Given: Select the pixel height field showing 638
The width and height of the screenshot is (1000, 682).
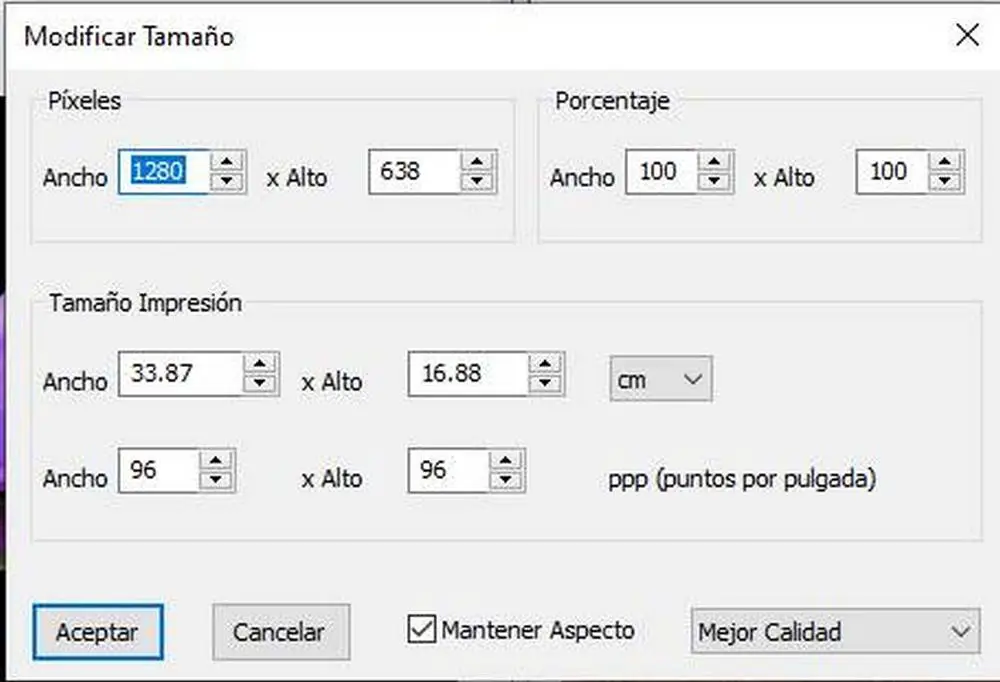Looking at the screenshot, I should 413,172.
